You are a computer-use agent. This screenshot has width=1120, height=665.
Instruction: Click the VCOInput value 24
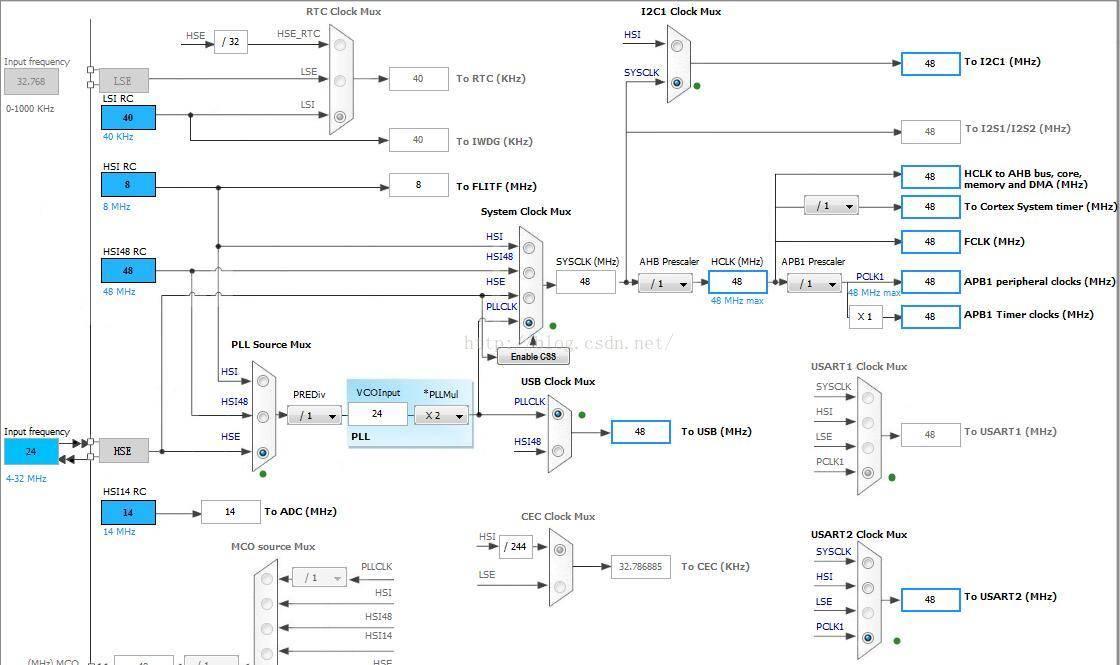tap(378, 414)
